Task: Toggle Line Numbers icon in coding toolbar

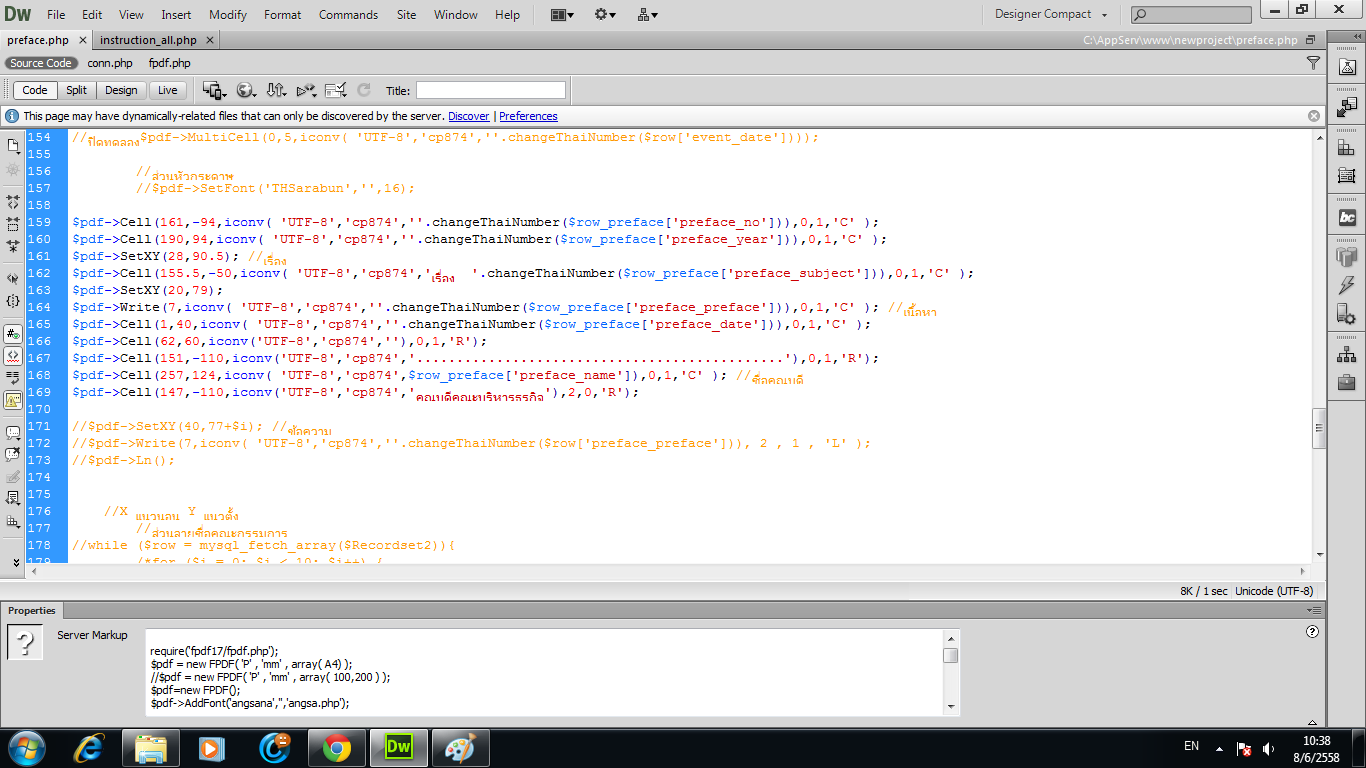Action: tap(13, 334)
